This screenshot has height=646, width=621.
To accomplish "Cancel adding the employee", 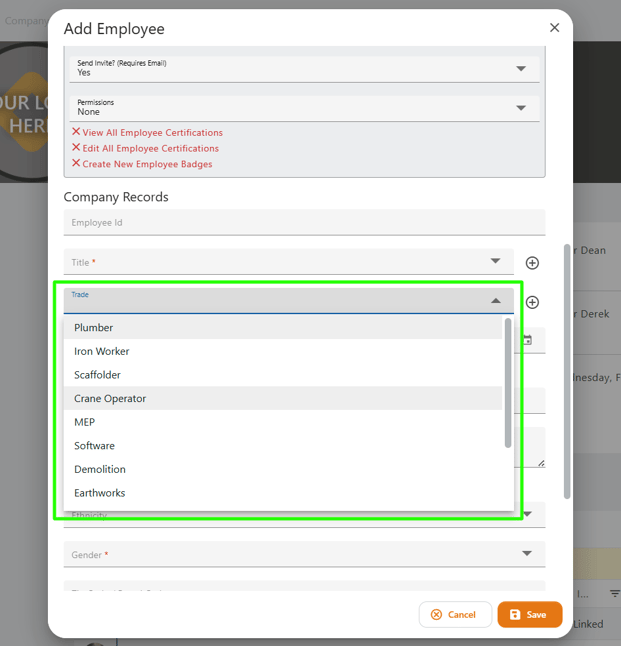I will (454, 614).
